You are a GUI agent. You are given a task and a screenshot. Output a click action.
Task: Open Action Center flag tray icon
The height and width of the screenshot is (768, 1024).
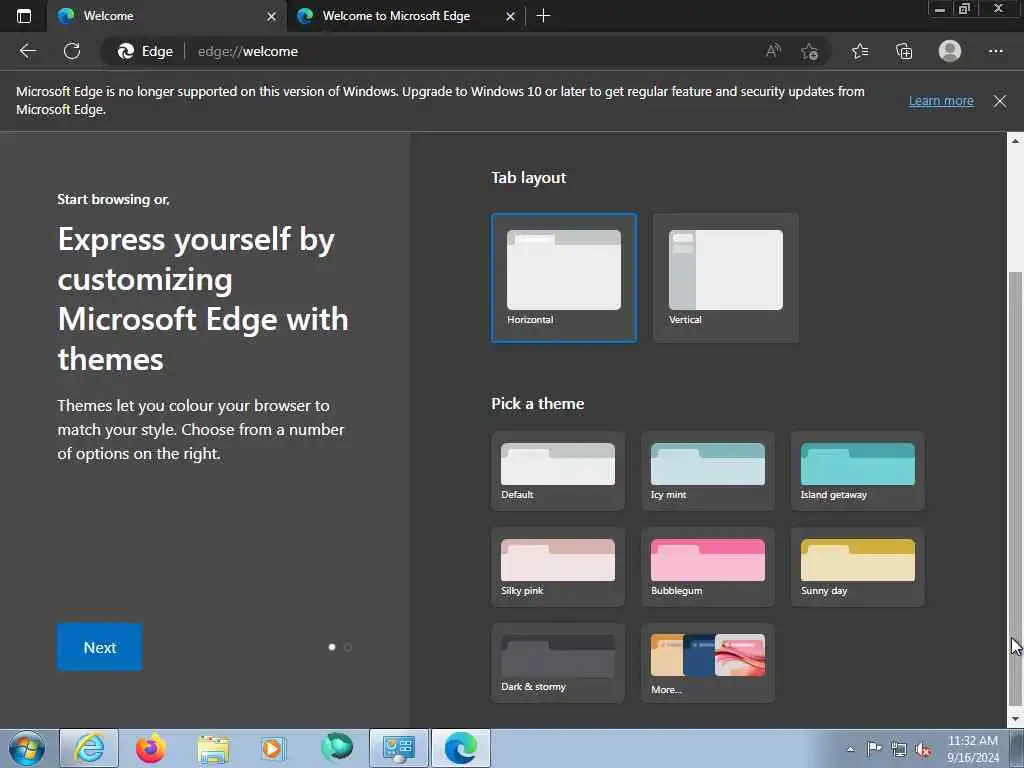pos(874,749)
